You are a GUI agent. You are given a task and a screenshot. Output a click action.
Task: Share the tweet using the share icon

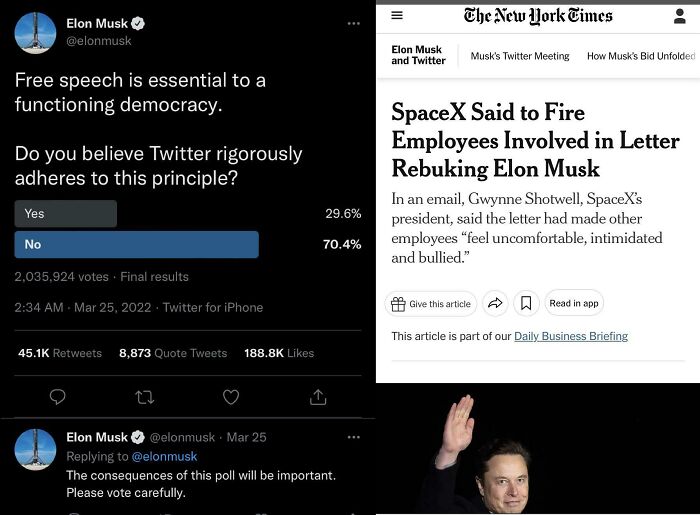[x=318, y=397]
